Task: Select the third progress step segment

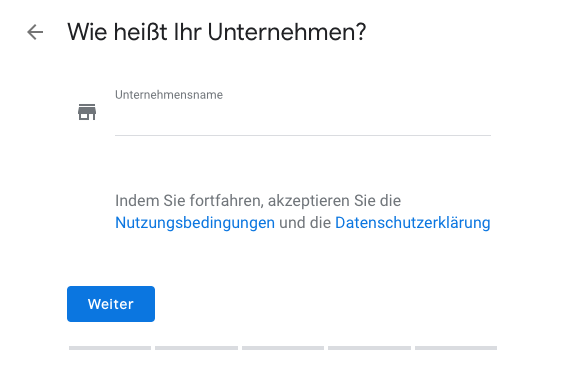Action: pyautogui.click(x=283, y=348)
